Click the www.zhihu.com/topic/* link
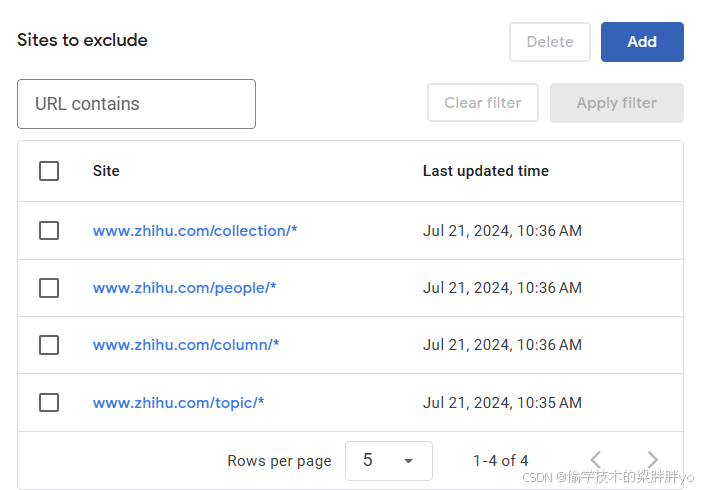Viewport: 703px width, 490px height. (x=178, y=403)
